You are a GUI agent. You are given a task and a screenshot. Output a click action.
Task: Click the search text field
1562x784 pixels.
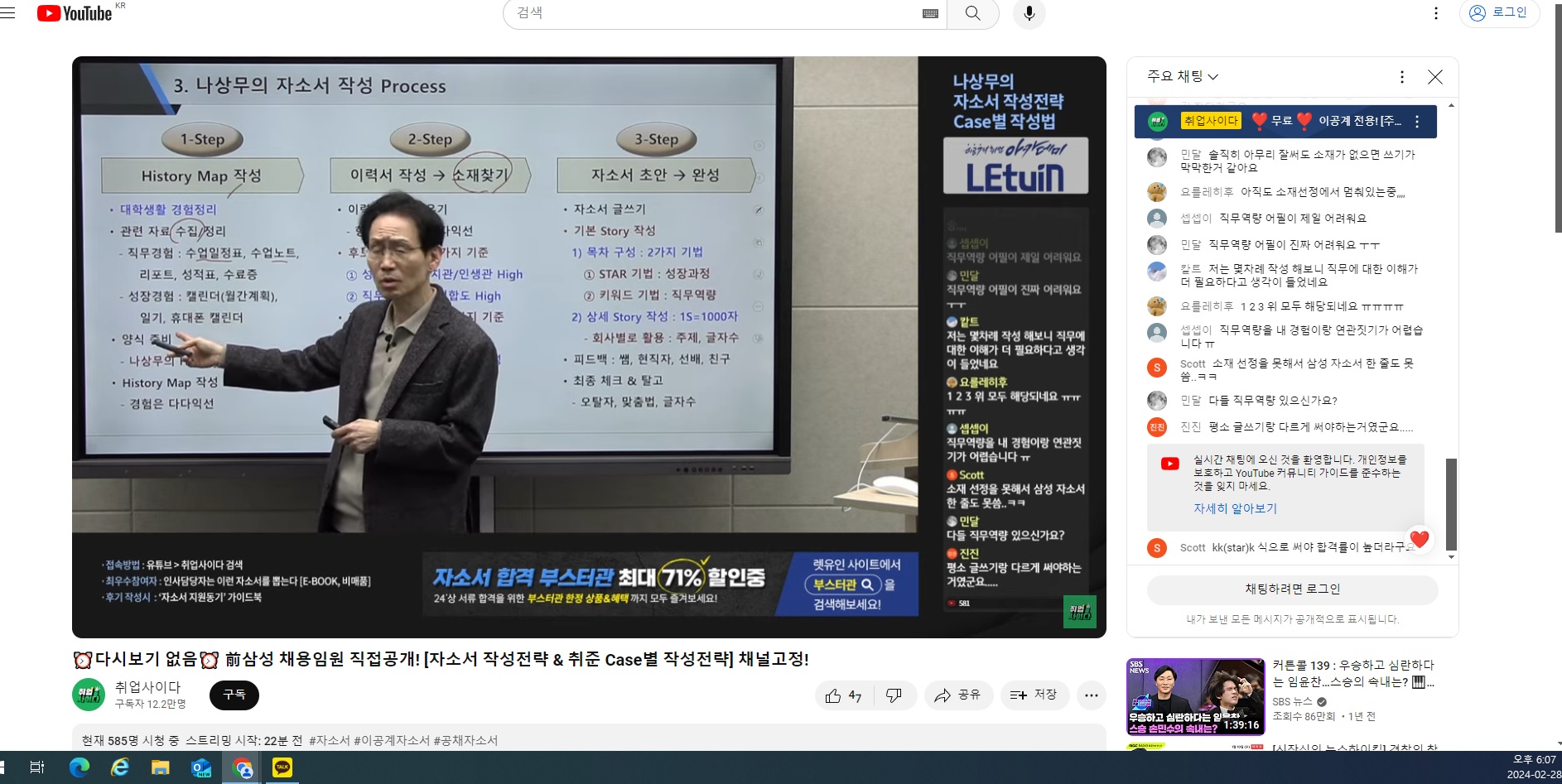[712, 13]
